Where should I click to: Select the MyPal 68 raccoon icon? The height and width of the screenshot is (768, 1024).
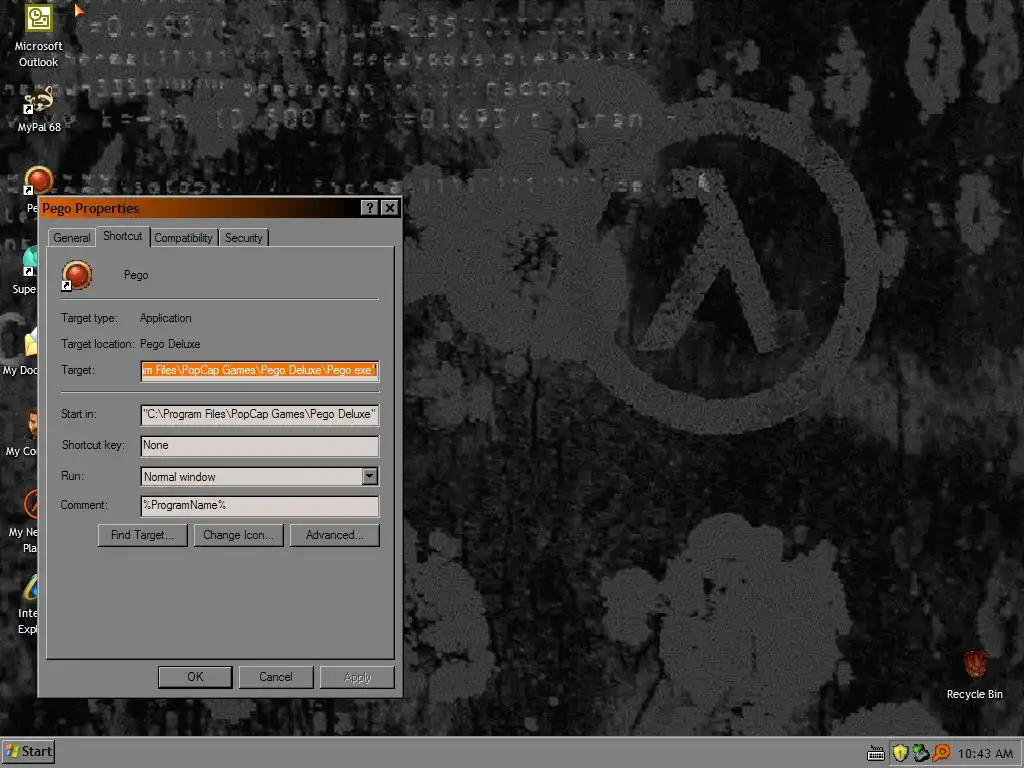click(x=39, y=101)
